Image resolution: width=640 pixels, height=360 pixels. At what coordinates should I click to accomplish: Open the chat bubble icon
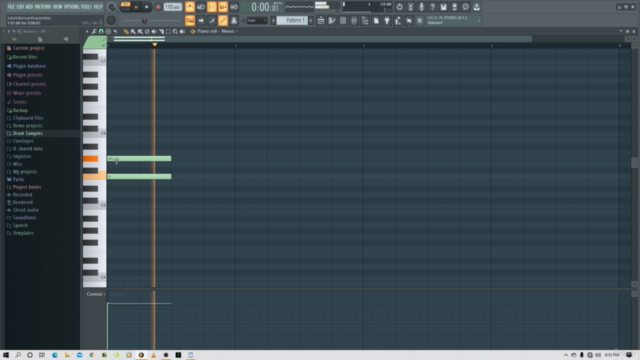465,7
